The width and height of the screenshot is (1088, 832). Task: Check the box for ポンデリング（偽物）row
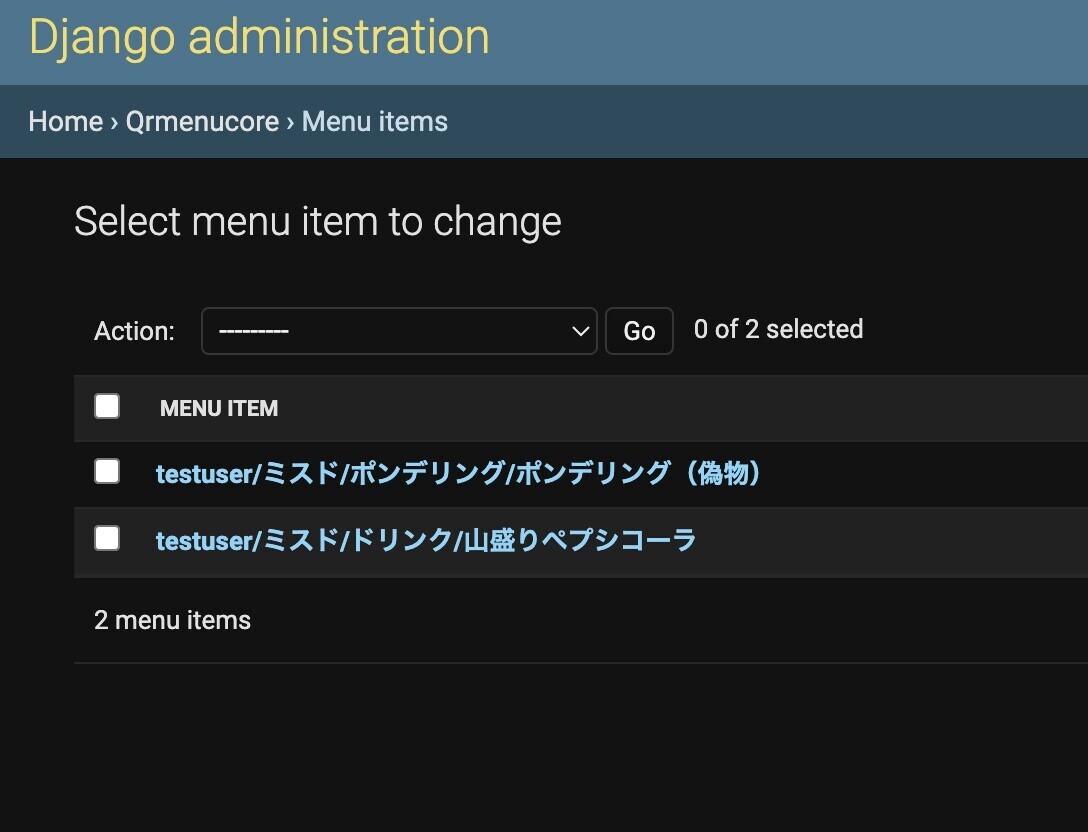coord(106,471)
